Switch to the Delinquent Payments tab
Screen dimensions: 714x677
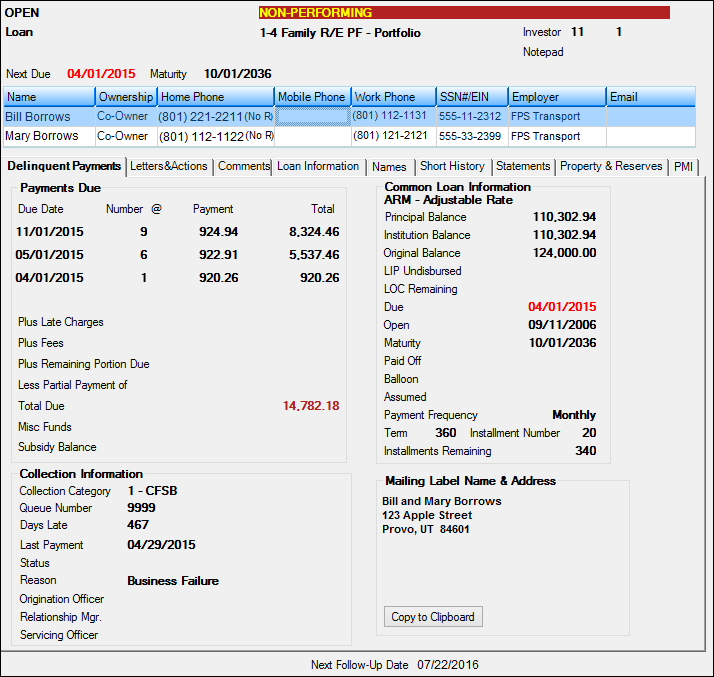point(64,166)
